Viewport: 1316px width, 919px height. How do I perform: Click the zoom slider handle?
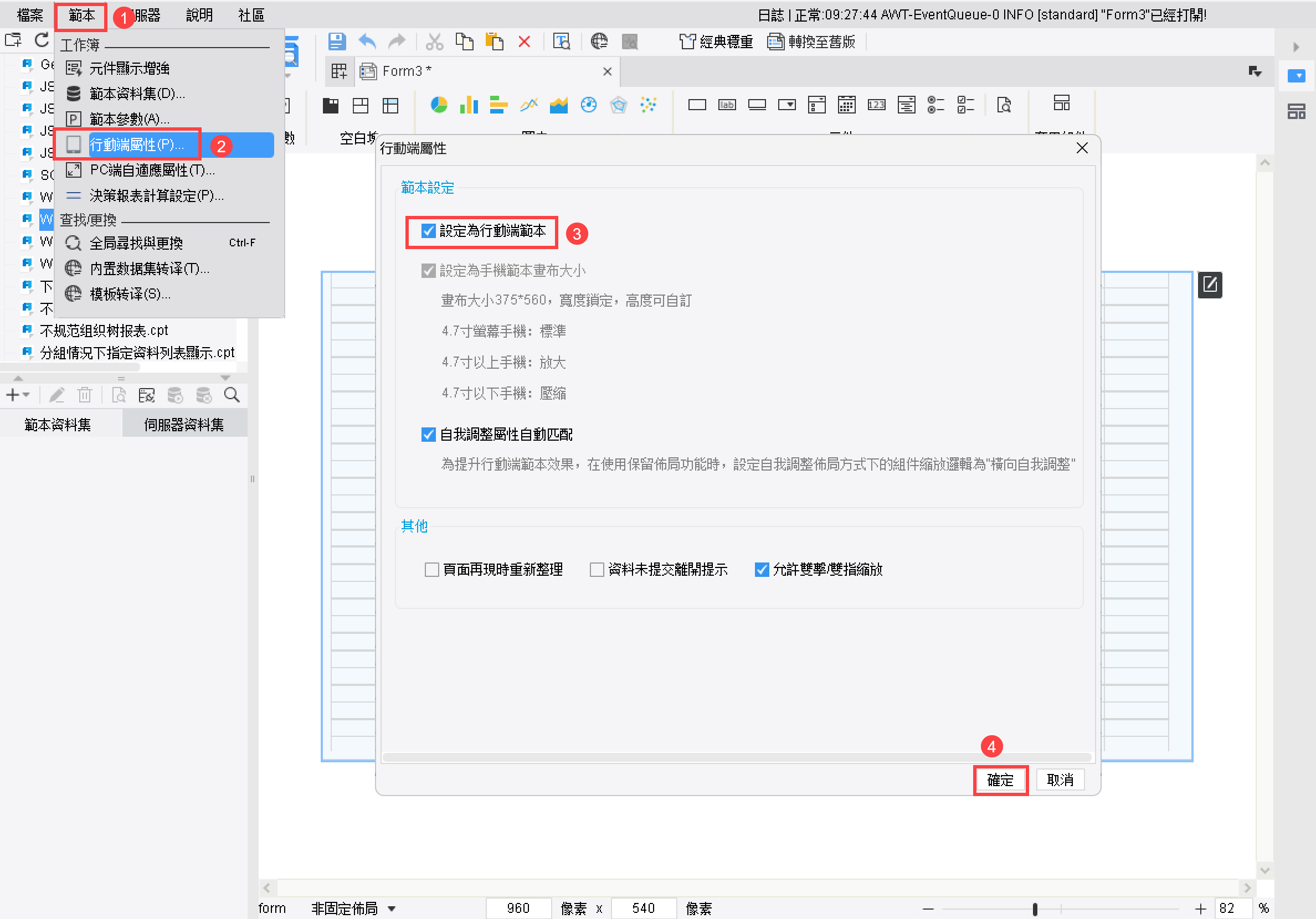pyautogui.click(x=1035, y=908)
